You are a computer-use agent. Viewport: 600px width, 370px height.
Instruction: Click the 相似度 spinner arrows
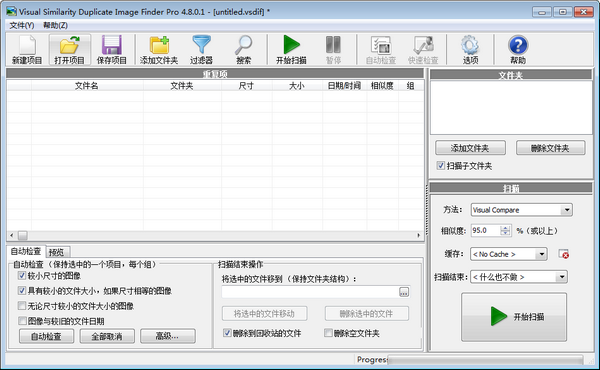505,230
